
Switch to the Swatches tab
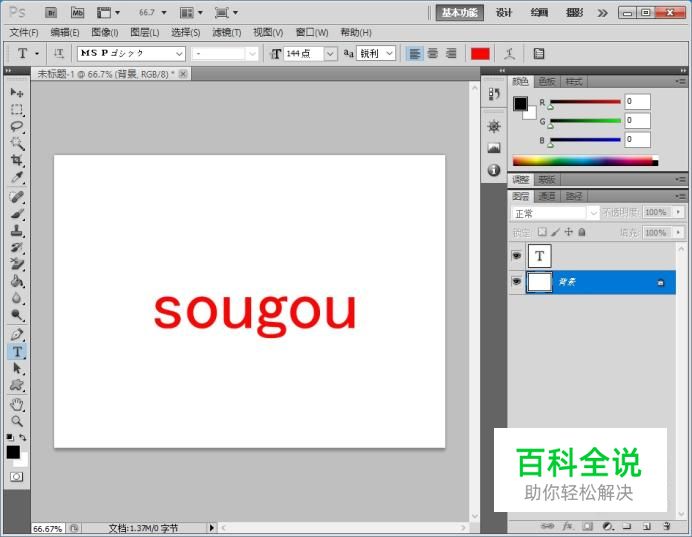(x=547, y=82)
